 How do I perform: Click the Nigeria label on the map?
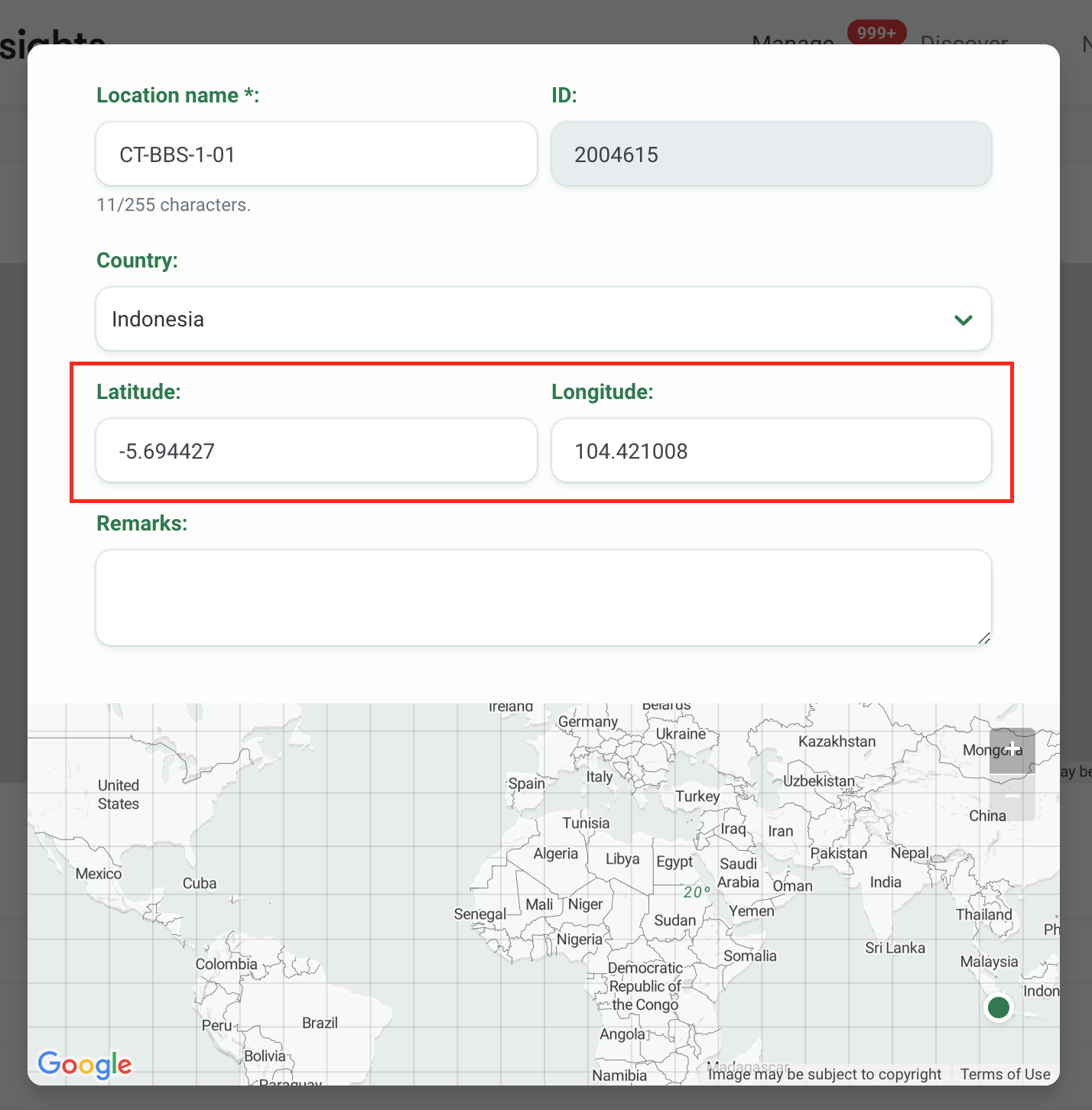[x=580, y=940]
